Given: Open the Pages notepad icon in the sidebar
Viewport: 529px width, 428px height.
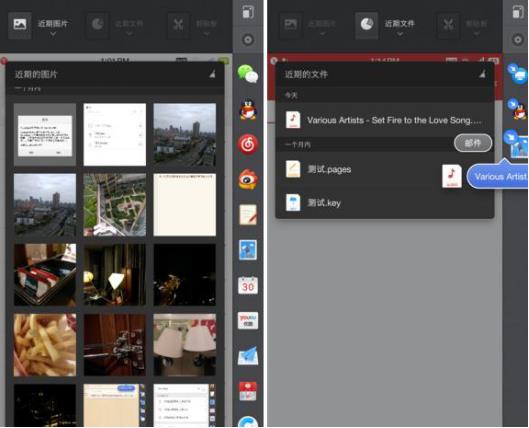Looking at the screenshot, I should coord(248,215).
